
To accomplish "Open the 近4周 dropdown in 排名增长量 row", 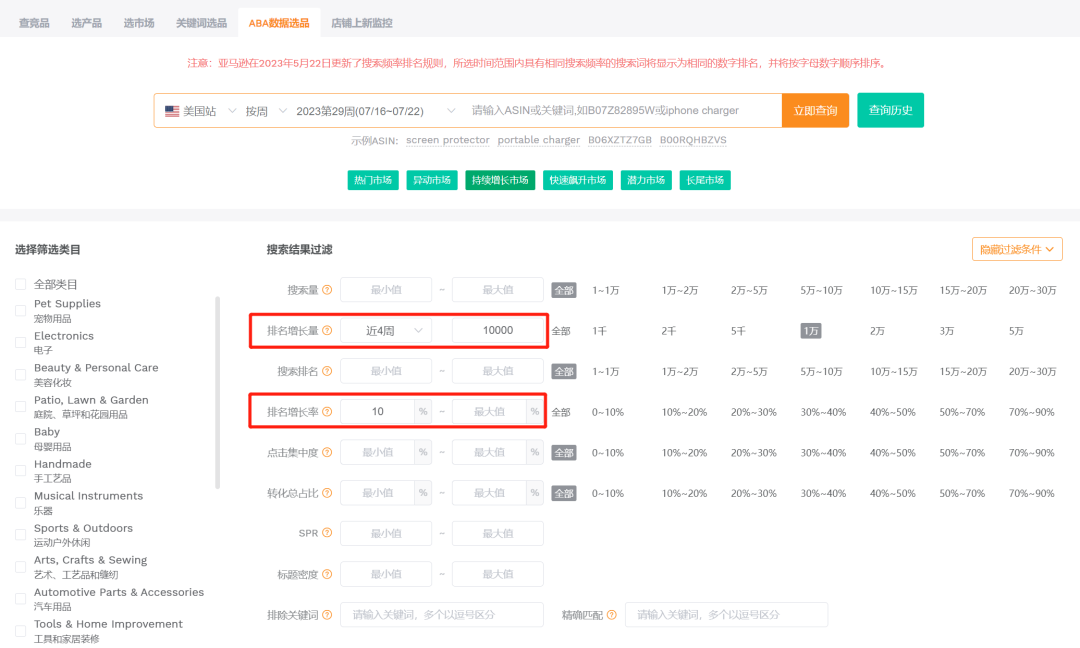I will tap(386, 330).
